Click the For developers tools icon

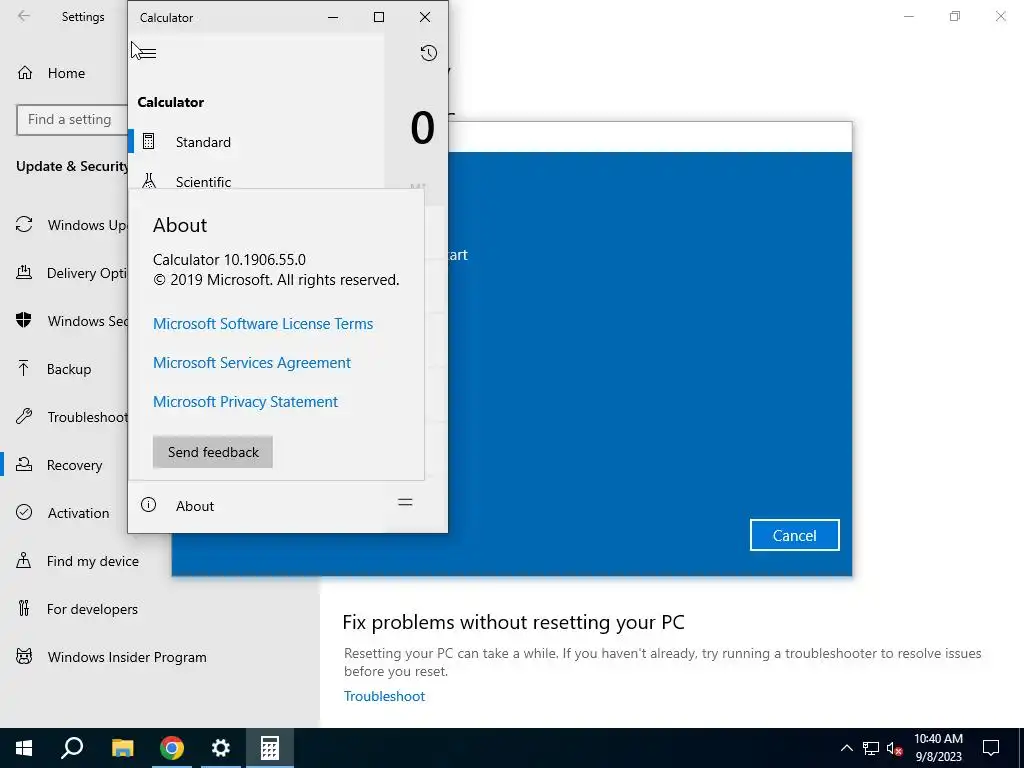pos(24,608)
